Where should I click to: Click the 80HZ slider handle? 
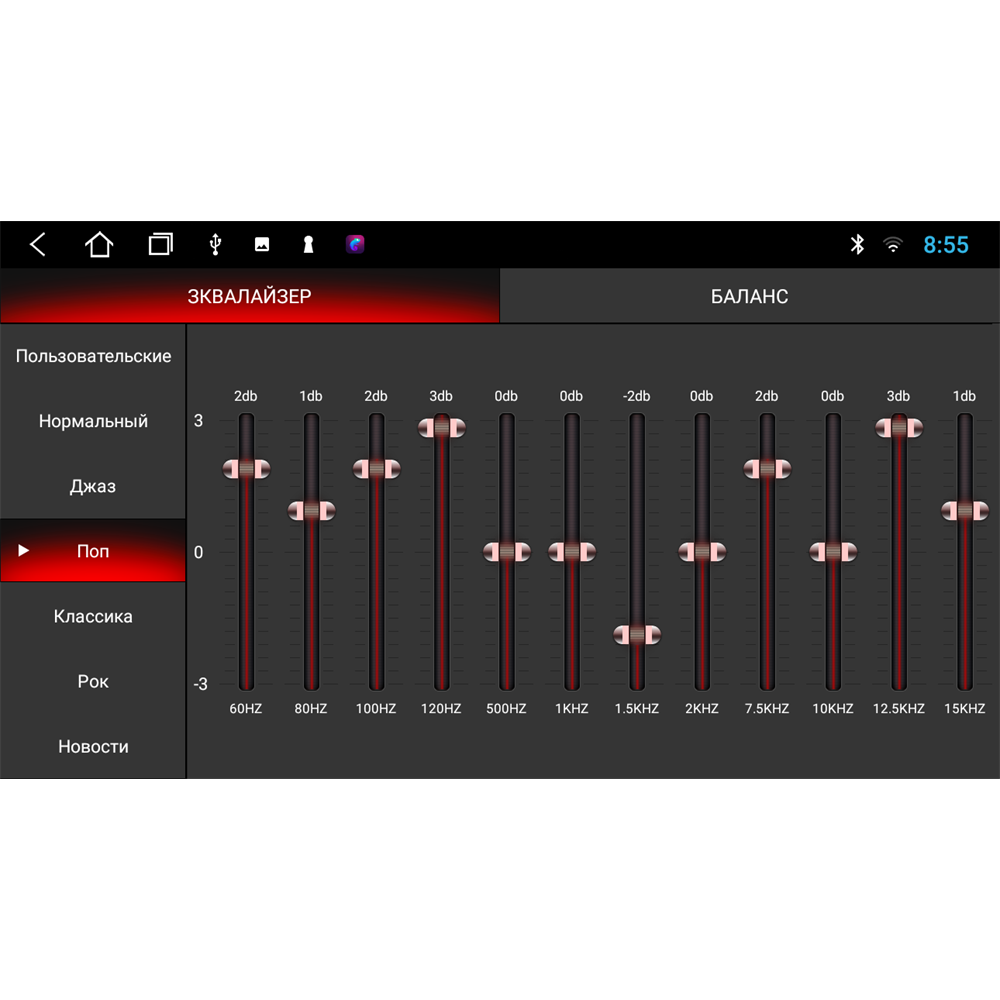(311, 511)
